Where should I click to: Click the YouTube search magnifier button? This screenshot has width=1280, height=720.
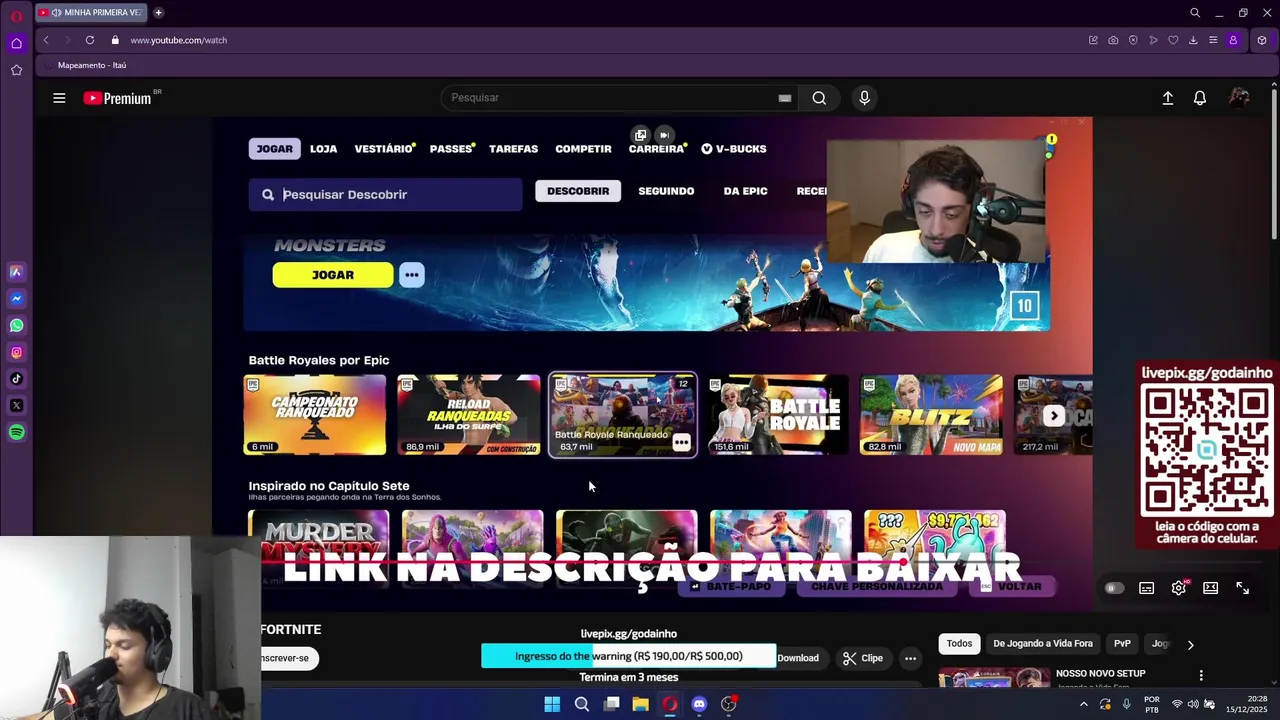819,98
